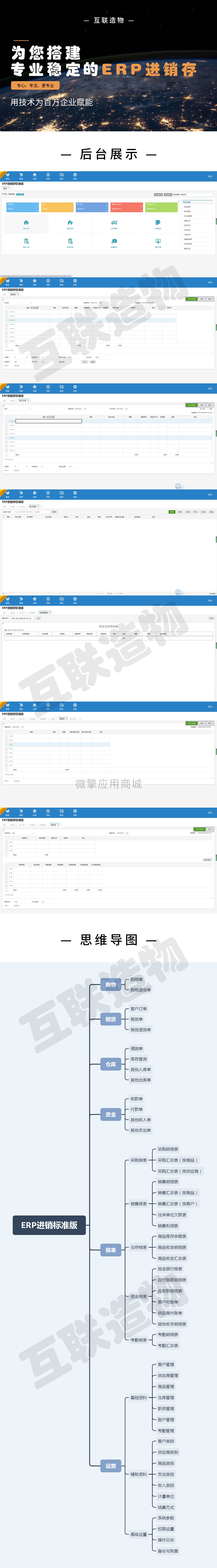Click the 现金银行报表 leaf
Screen dimensions: 217x1568
pyautogui.click(x=170, y=1269)
